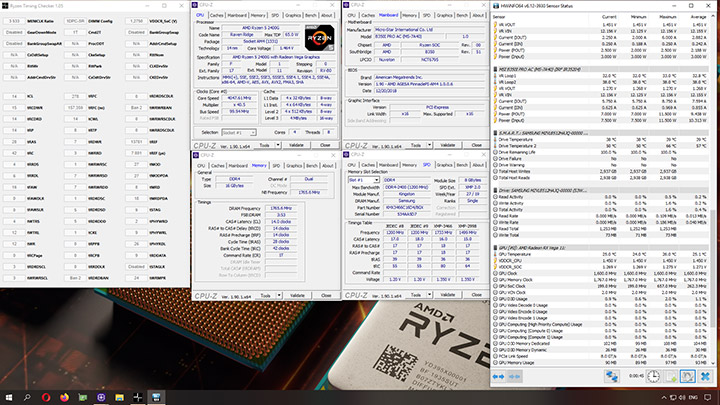Open taskbar search magnifier
This screenshot has height=405, width=720.
coord(27,397)
